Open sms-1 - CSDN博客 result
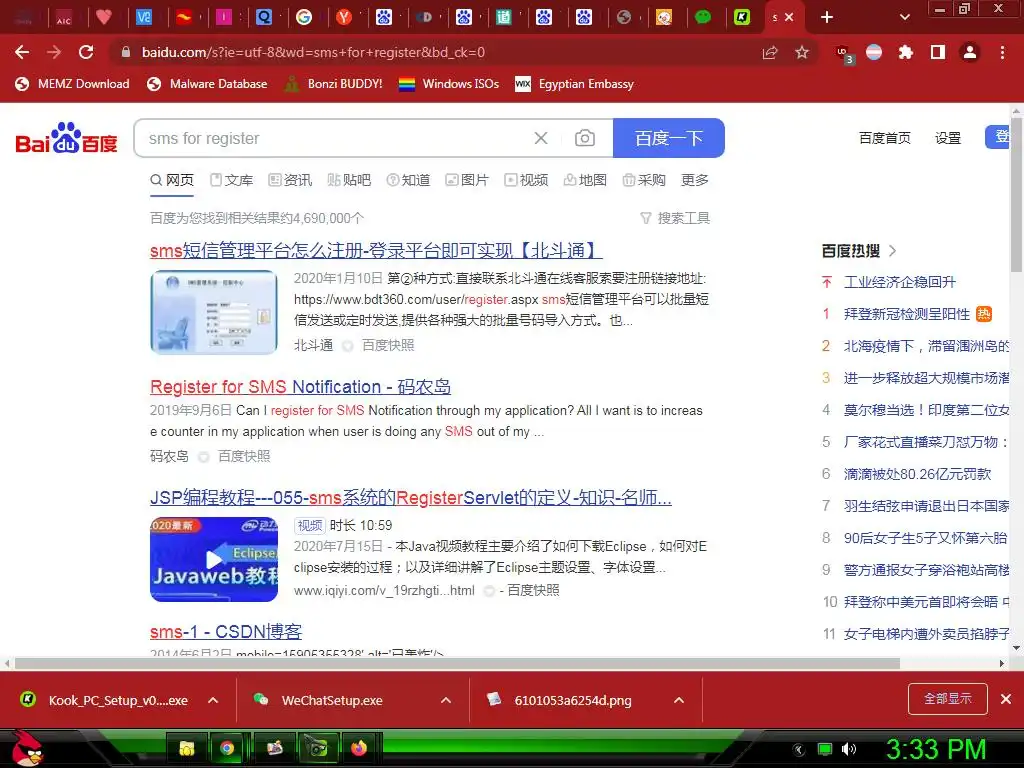 226,632
